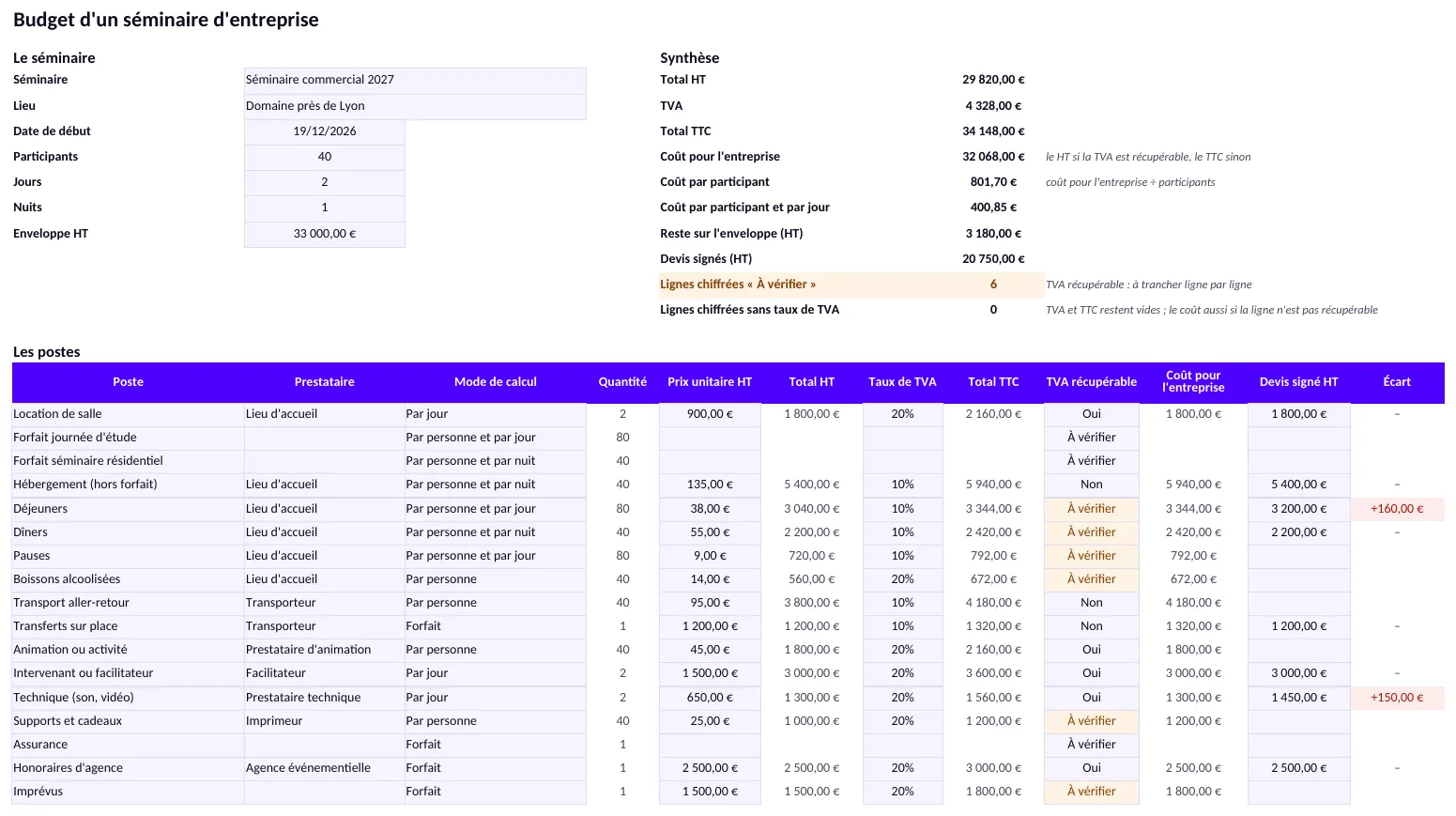
Task: Open TVA récupérable cell for Hébergement row
Action: 1092,485
